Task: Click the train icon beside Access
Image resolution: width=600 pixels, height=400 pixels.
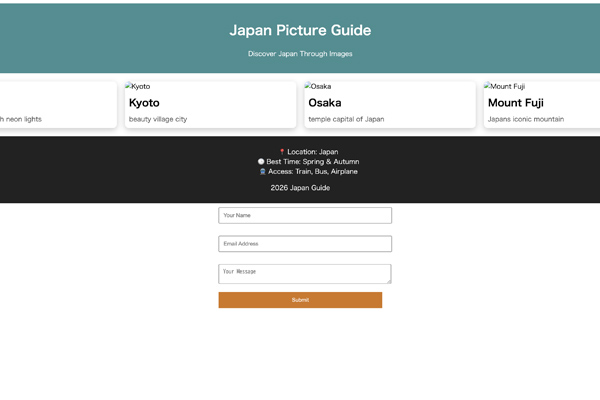Action: [x=262, y=171]
